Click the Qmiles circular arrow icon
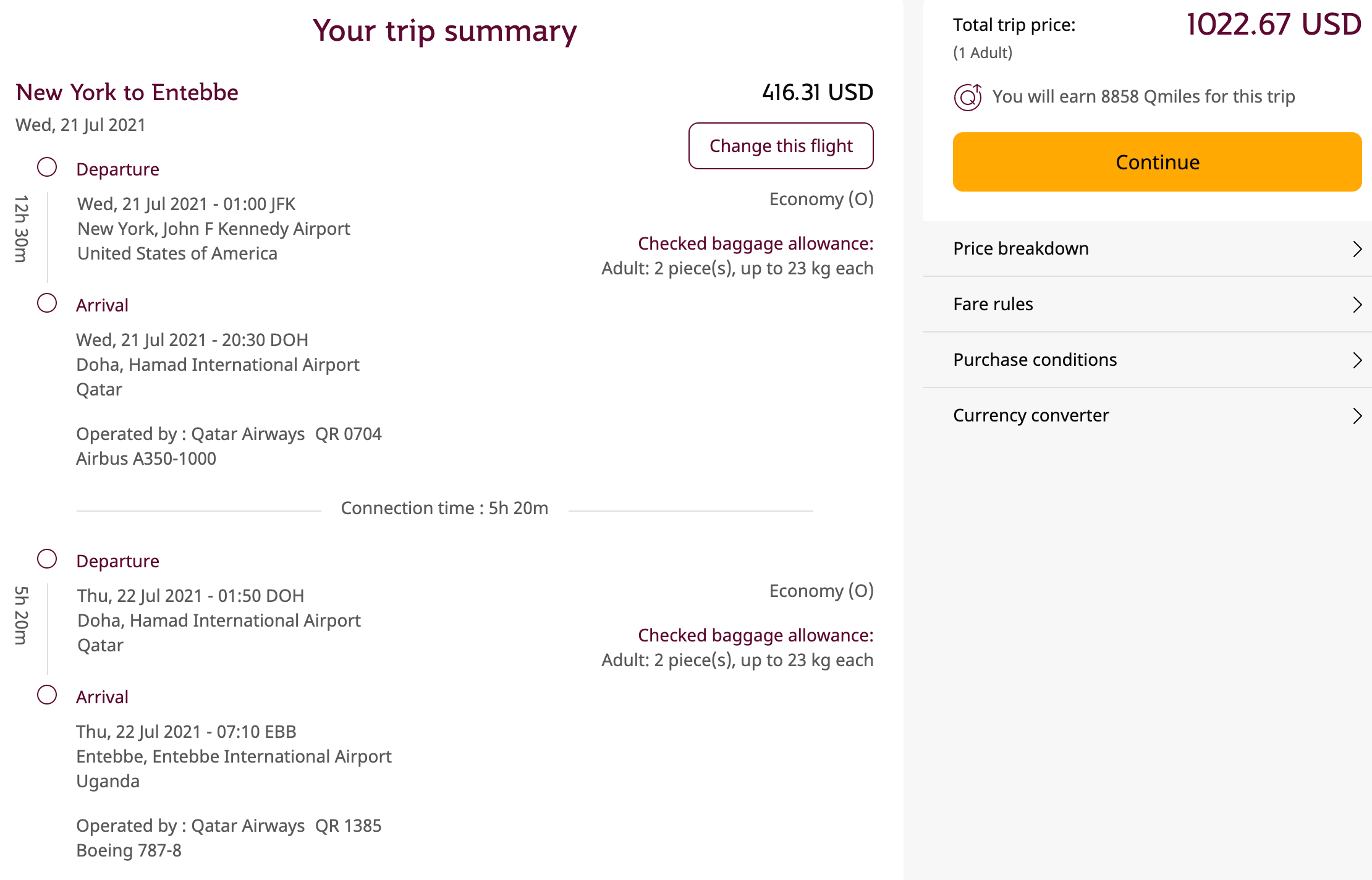 click(x=968, y=97)
